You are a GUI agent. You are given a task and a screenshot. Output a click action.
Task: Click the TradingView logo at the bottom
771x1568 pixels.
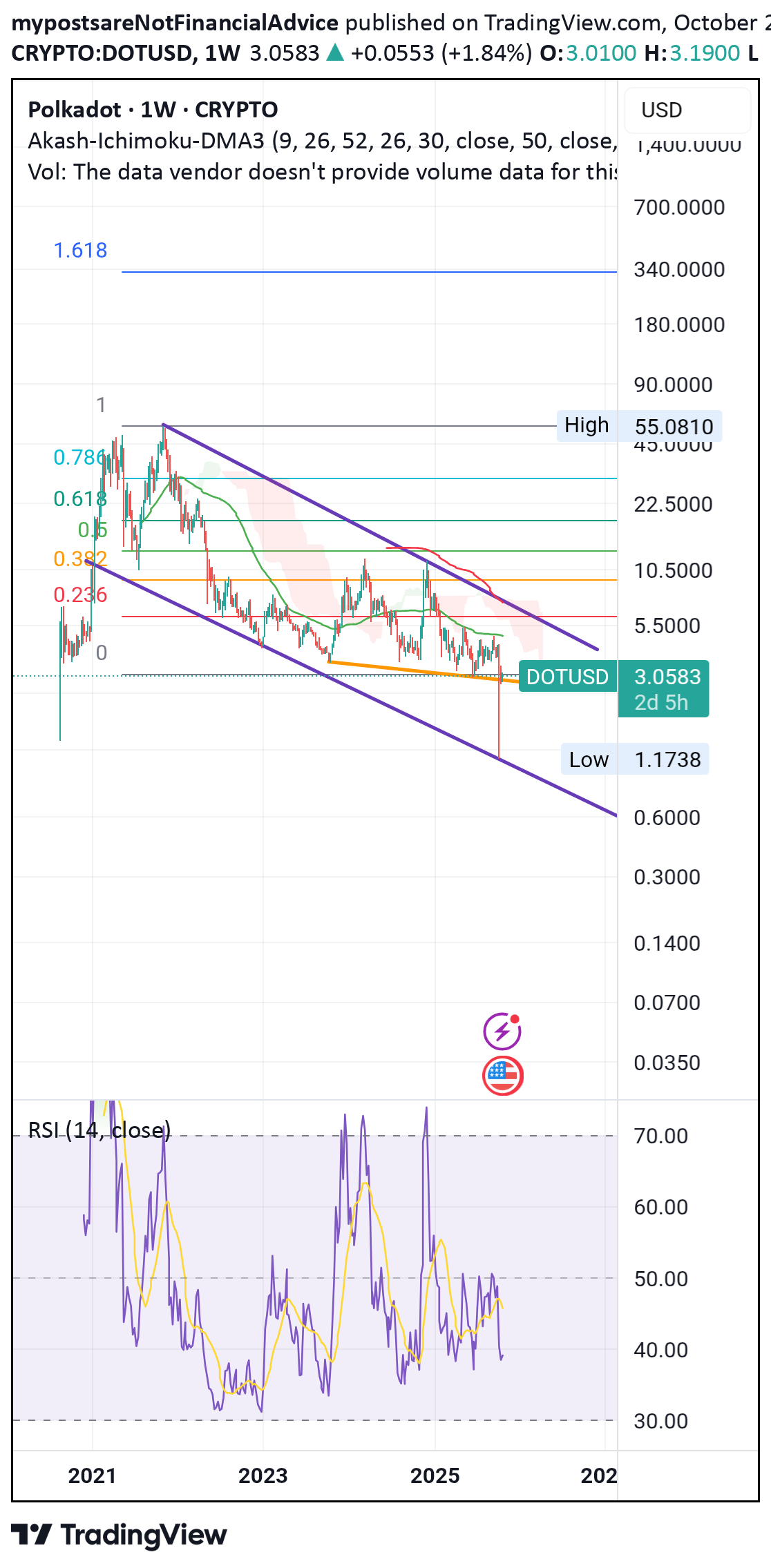[x=119, y=1535]
